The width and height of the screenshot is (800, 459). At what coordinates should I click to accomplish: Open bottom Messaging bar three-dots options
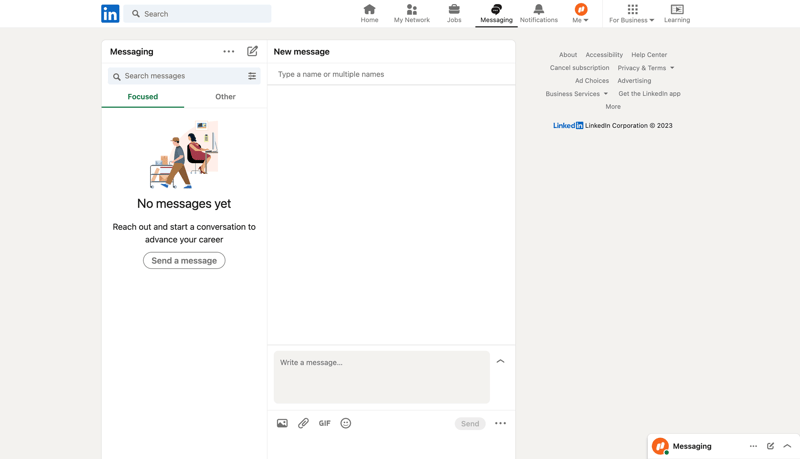tap(753, 446)
